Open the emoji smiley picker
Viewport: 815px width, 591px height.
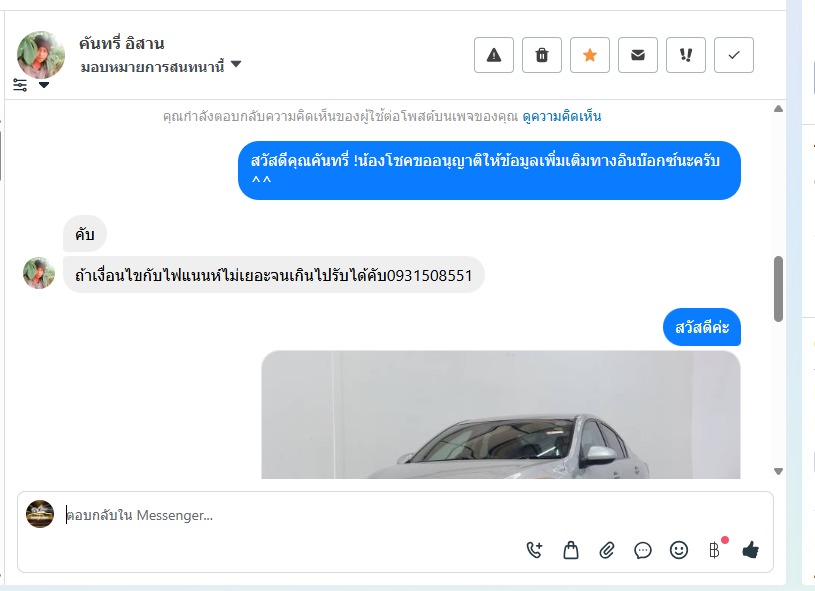click(x=679, y=550)
